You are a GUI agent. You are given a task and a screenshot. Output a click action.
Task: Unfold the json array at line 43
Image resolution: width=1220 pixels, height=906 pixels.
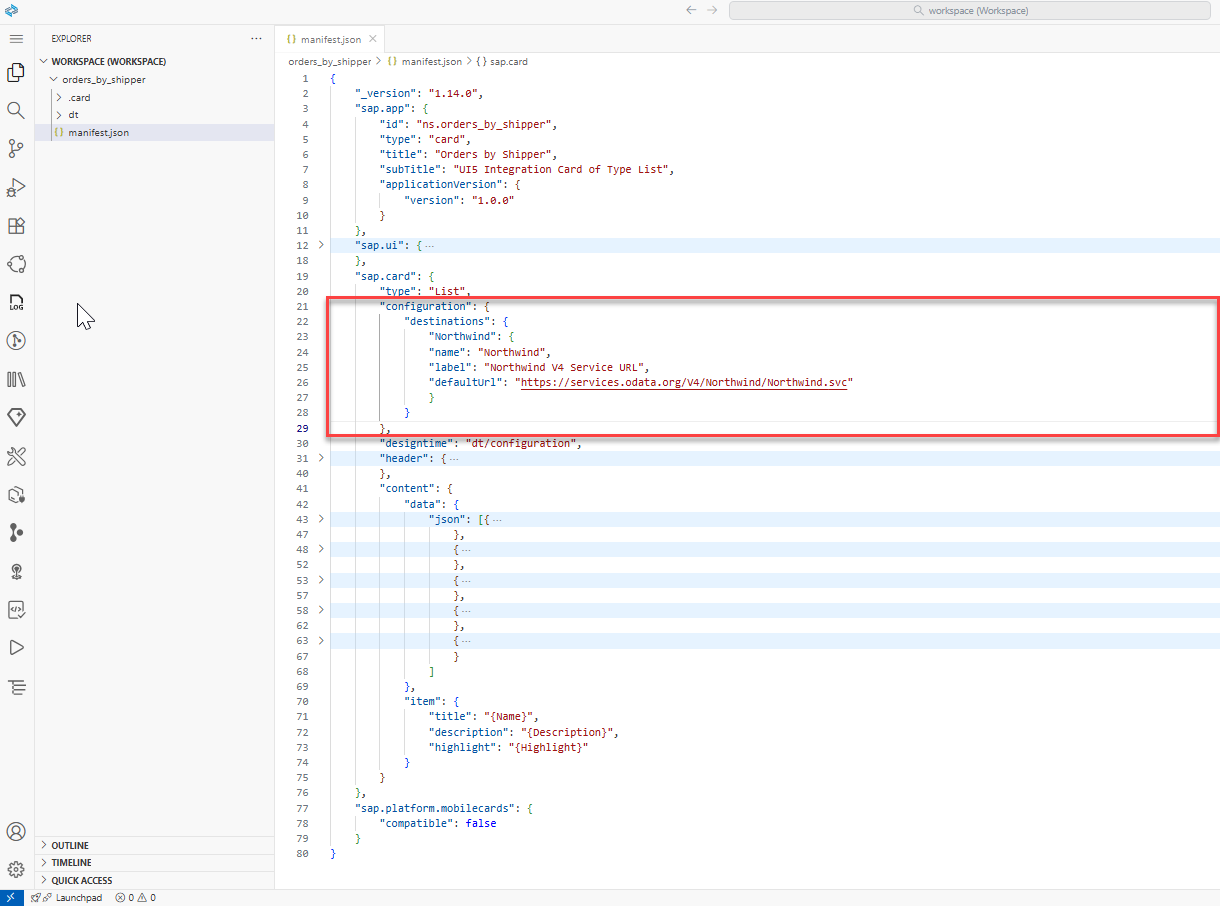pos(321,519)
